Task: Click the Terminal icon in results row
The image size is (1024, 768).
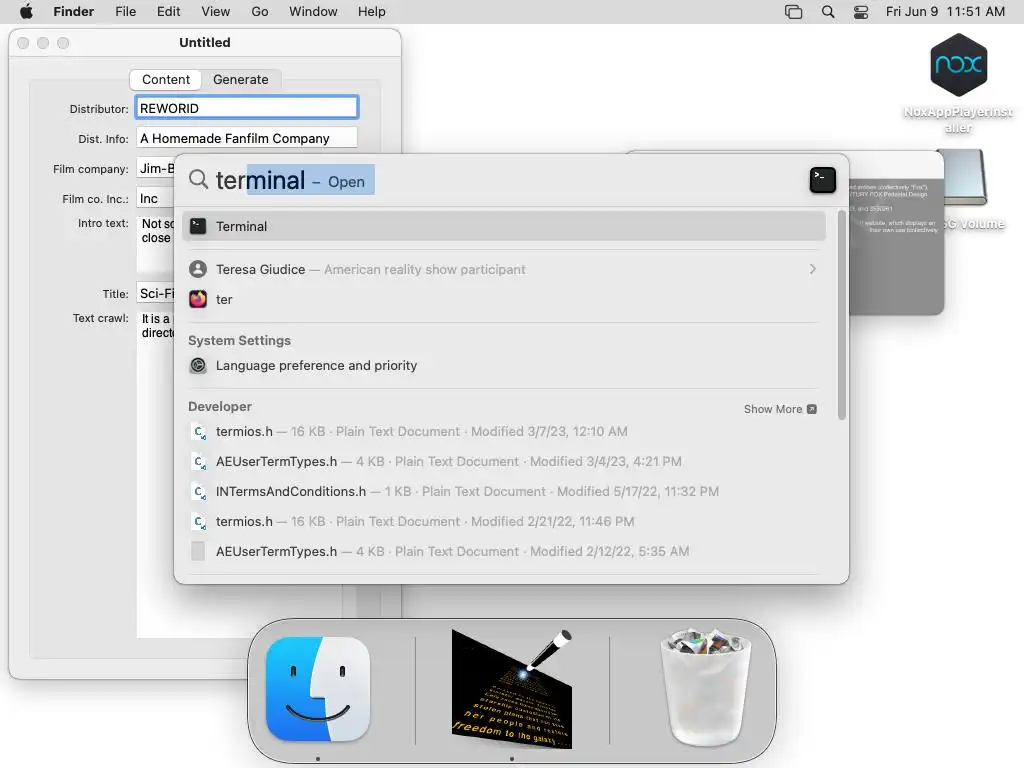Action: pyautogui.click(x=198, y=227)
